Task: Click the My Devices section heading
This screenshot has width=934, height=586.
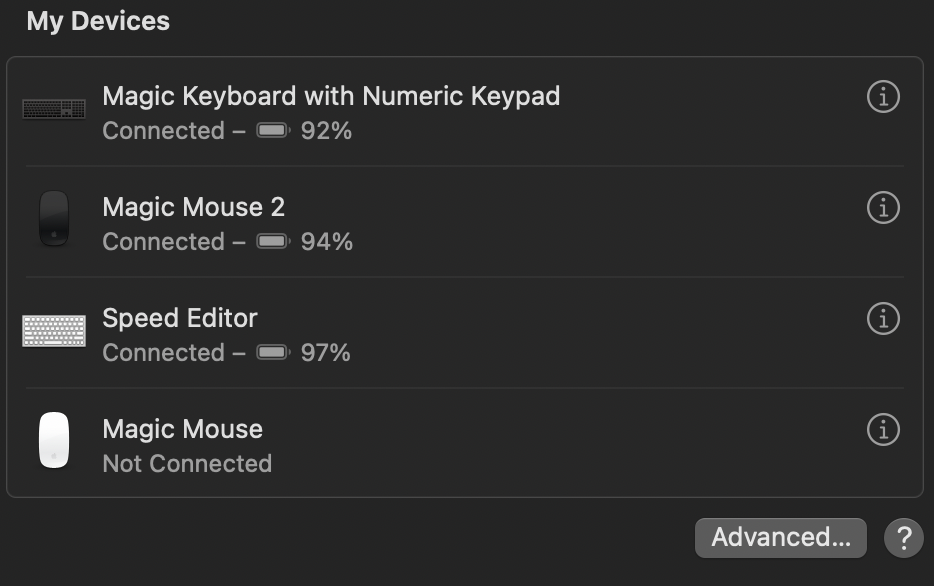Action: [x=98, y=21]
